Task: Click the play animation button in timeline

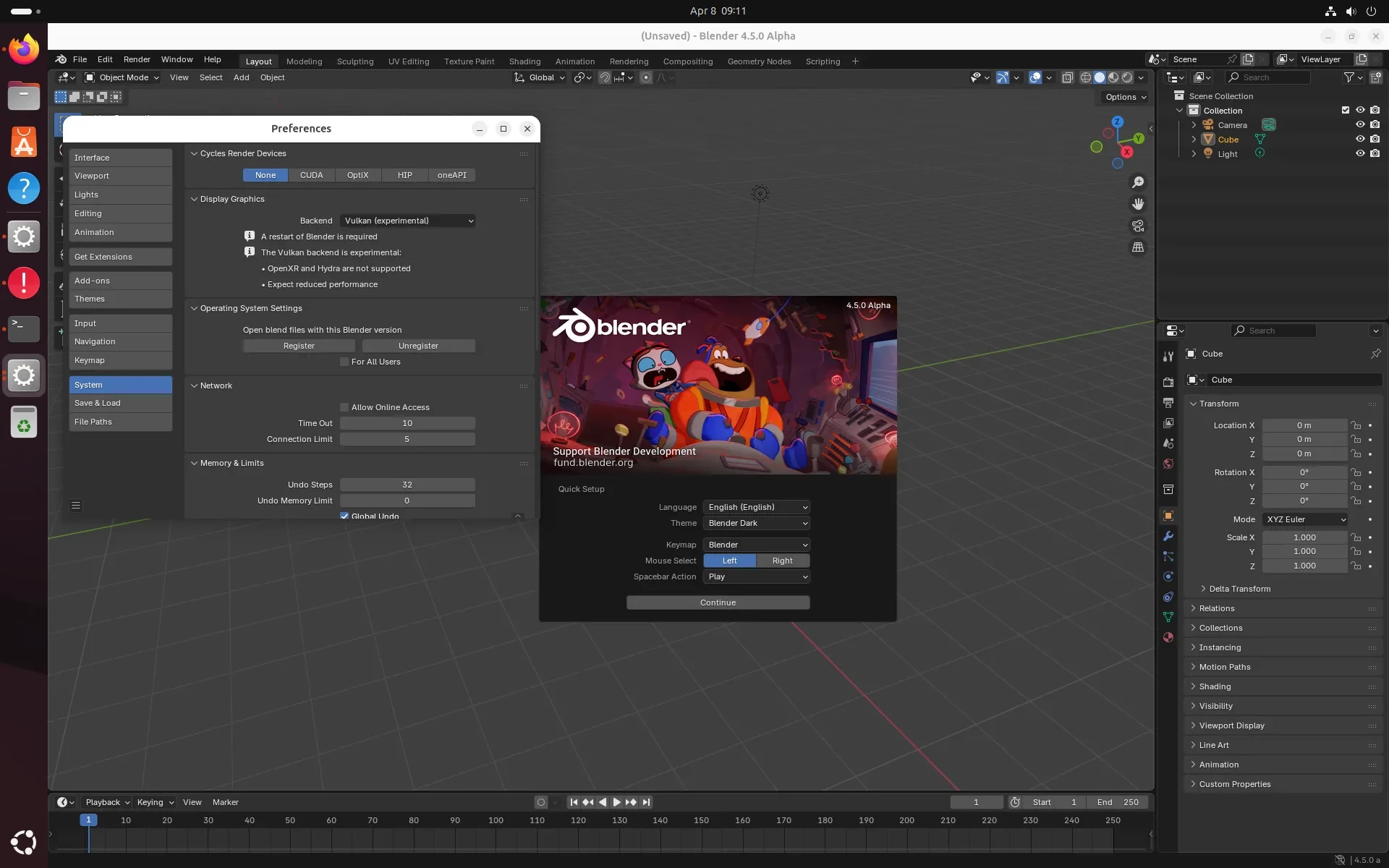Action: (616, 802)
